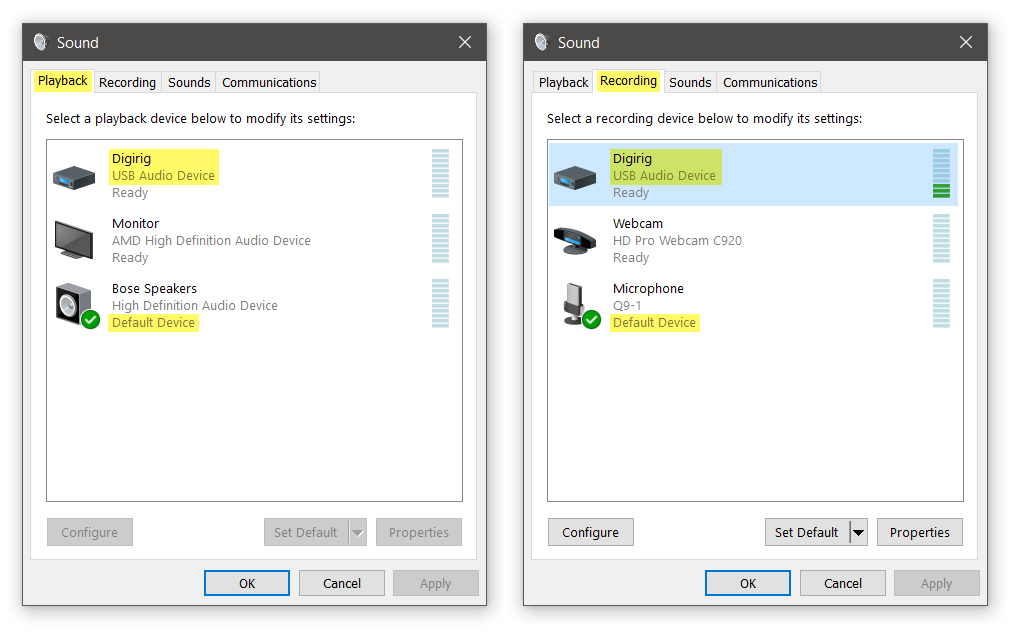Screen dimensions: 1013x633
Task: Click the Digirig playback level meter
Action: coord(440,173)
